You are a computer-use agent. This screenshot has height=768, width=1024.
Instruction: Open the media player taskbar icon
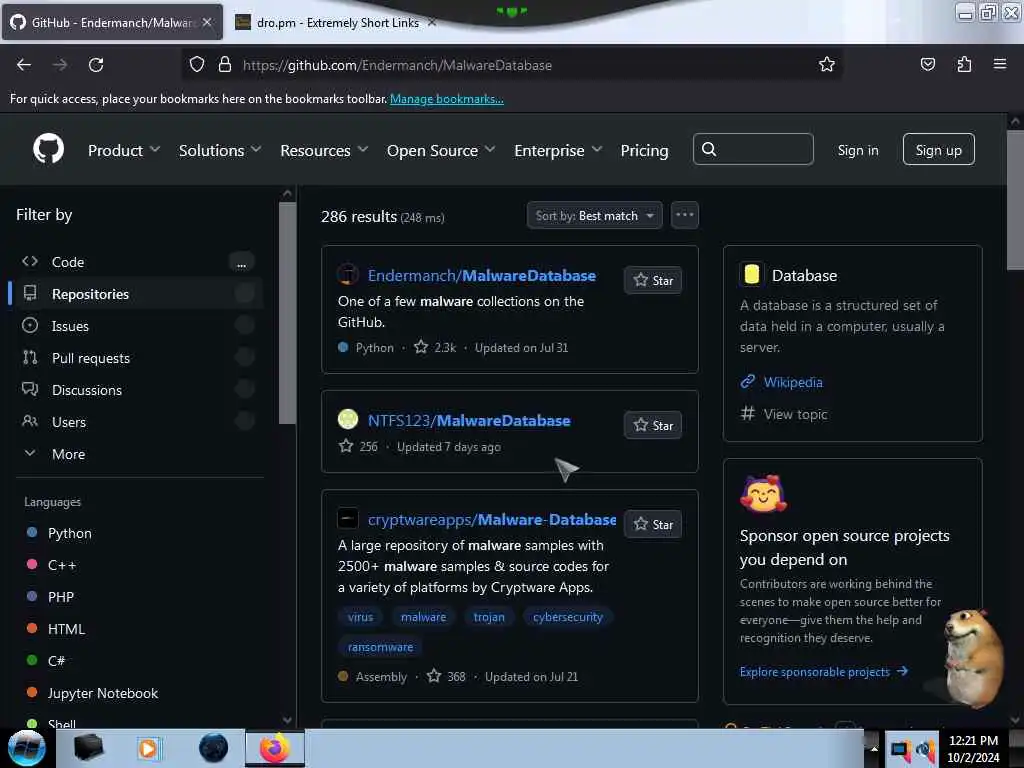click(148, 748)
